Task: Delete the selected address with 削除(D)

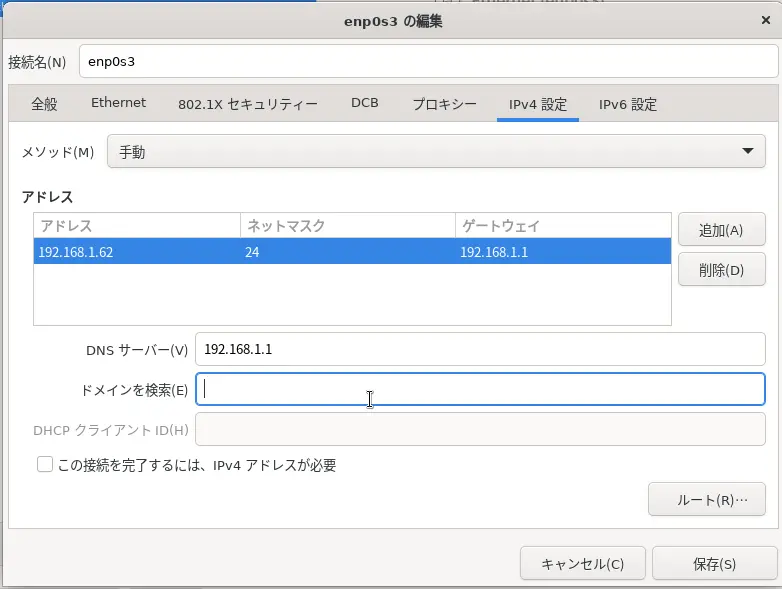Action: (x=721, y=269)
